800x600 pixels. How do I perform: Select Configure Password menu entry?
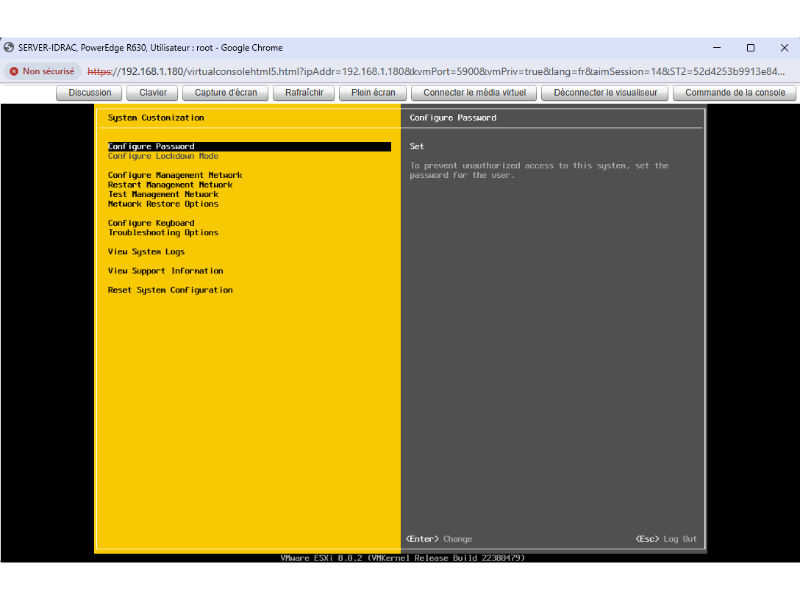(151, 147)
